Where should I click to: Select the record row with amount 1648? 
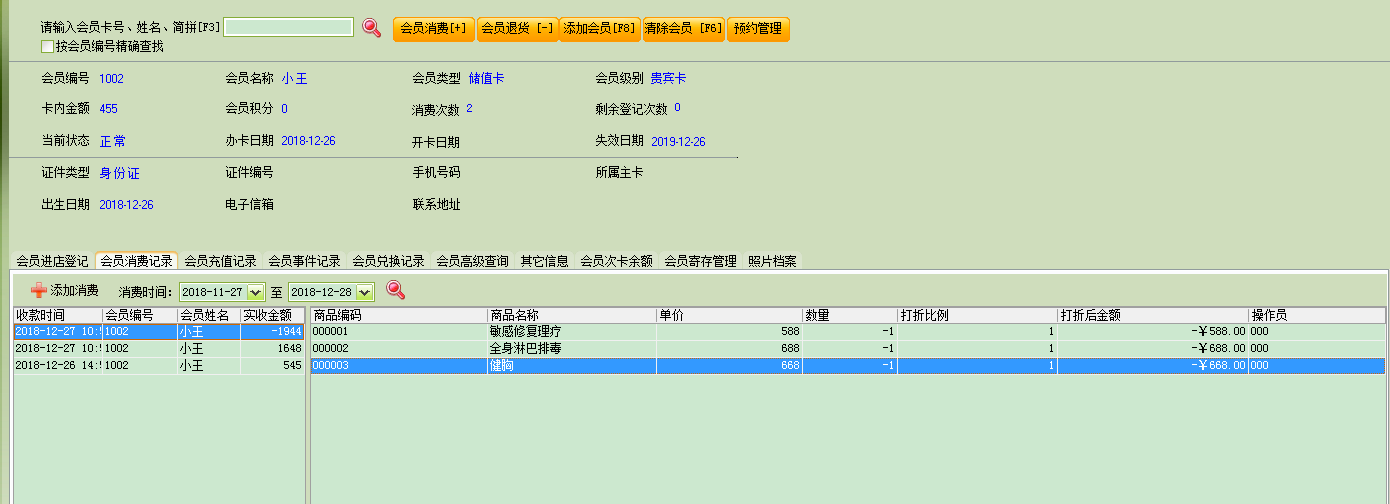point(159,348)
